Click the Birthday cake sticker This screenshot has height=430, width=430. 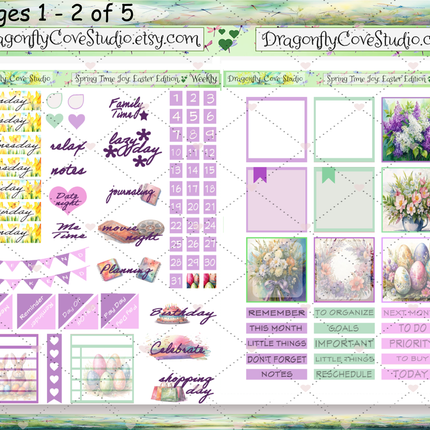(182, 314)
